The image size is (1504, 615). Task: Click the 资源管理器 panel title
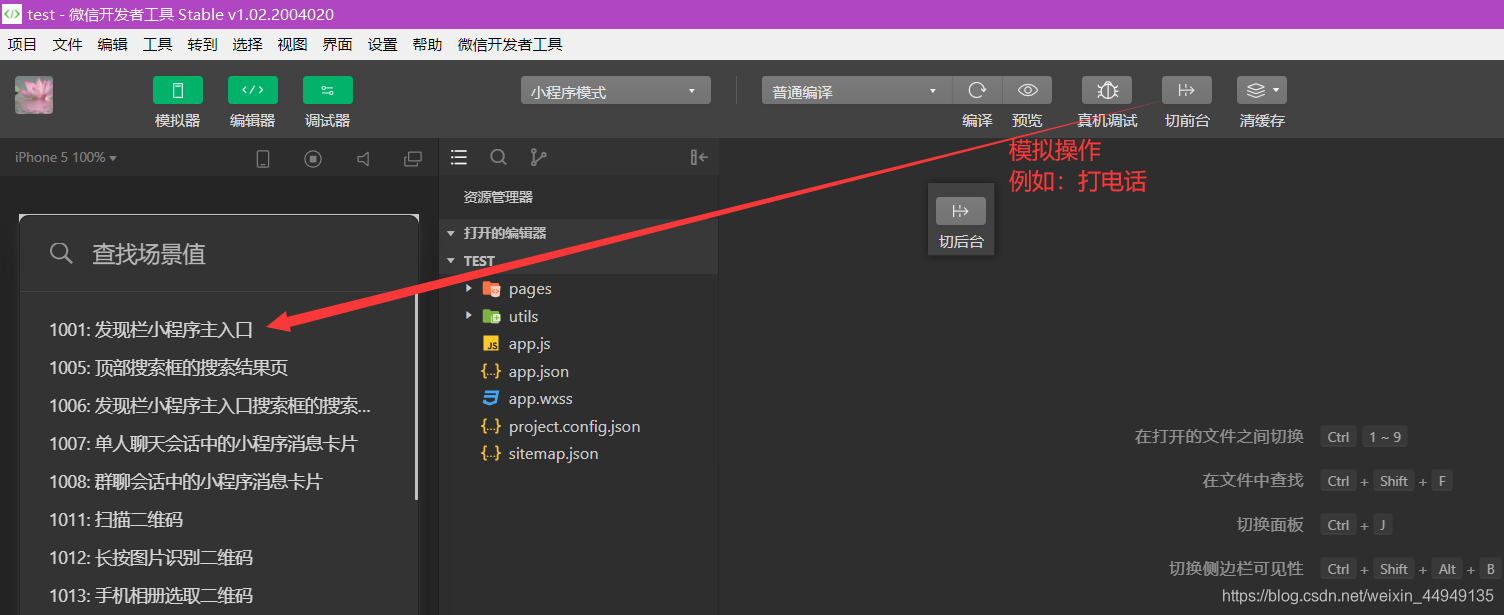point(498,197)
